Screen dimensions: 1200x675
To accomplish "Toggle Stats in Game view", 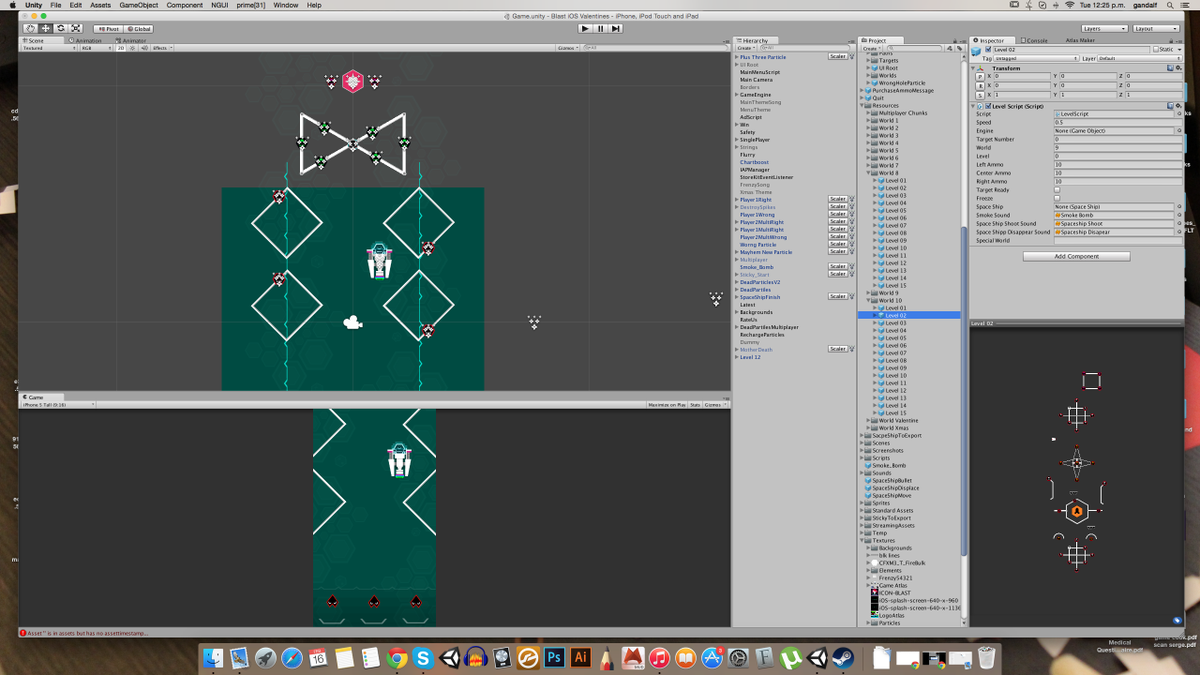I will (695, 405).
